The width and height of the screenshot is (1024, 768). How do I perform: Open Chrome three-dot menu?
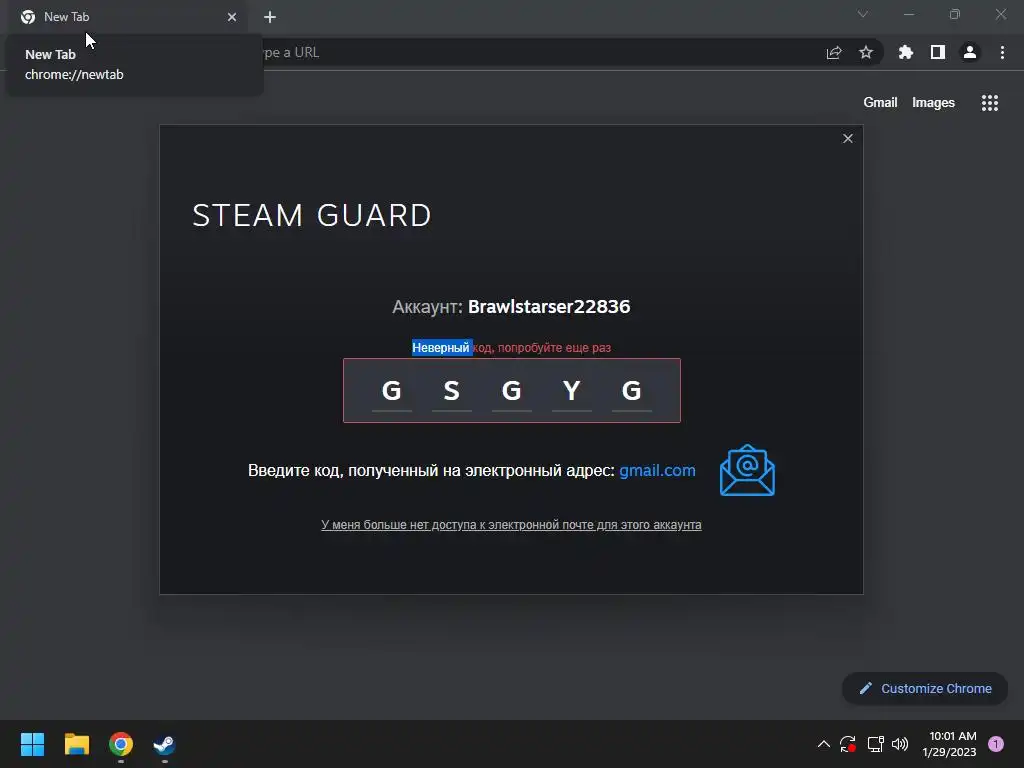[x=1002, y=52]
